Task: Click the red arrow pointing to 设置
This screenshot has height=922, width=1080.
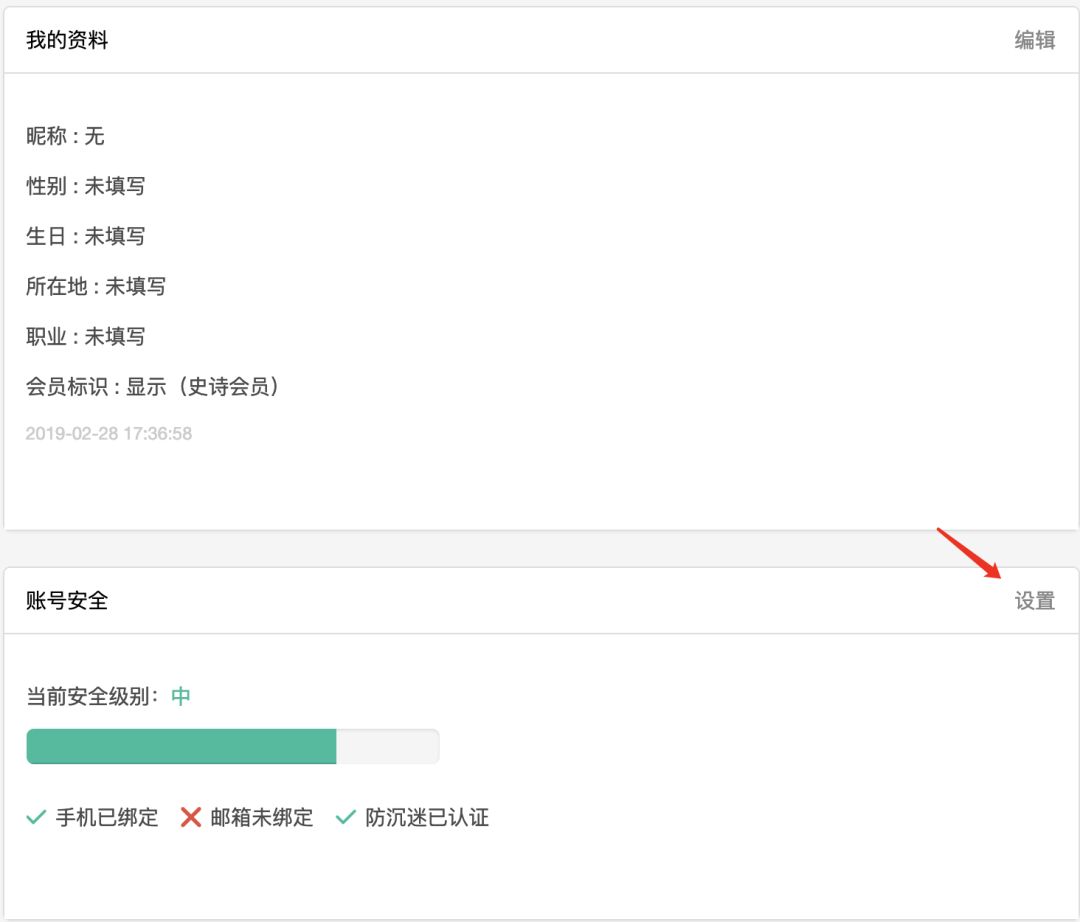Action: (x=968, y=553)
